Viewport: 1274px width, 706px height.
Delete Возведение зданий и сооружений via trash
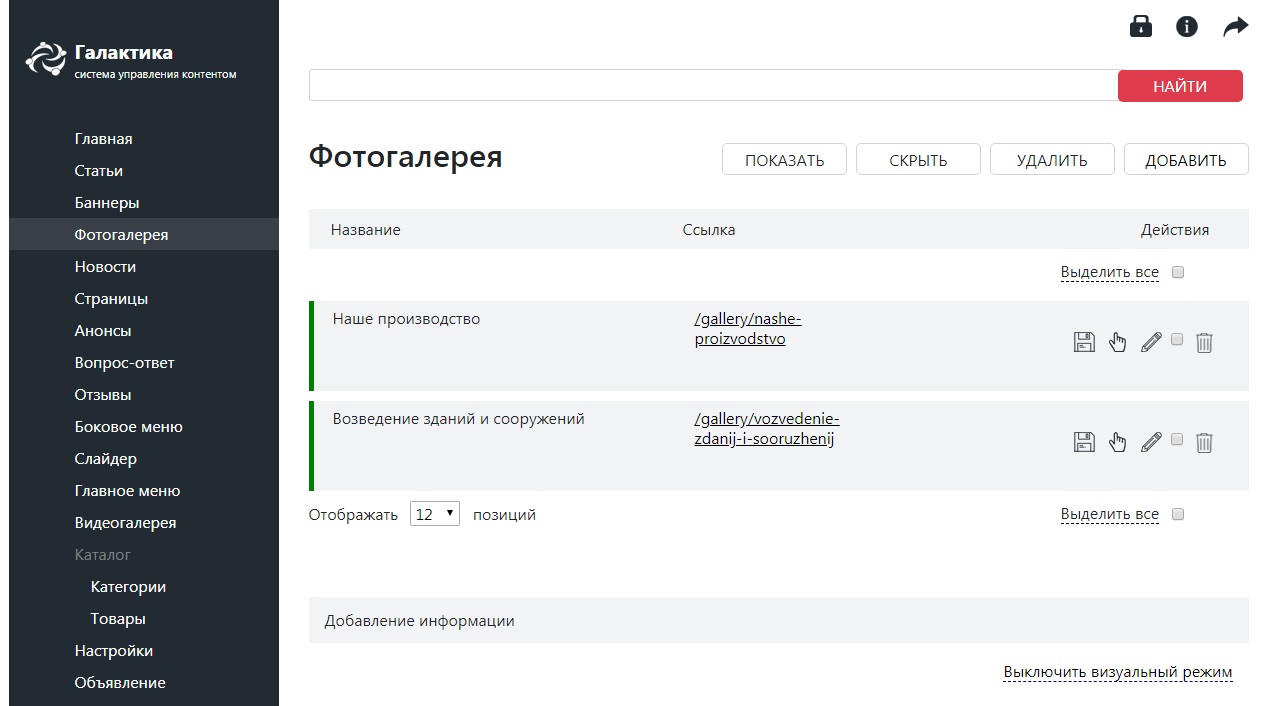tap(1205, 442)
